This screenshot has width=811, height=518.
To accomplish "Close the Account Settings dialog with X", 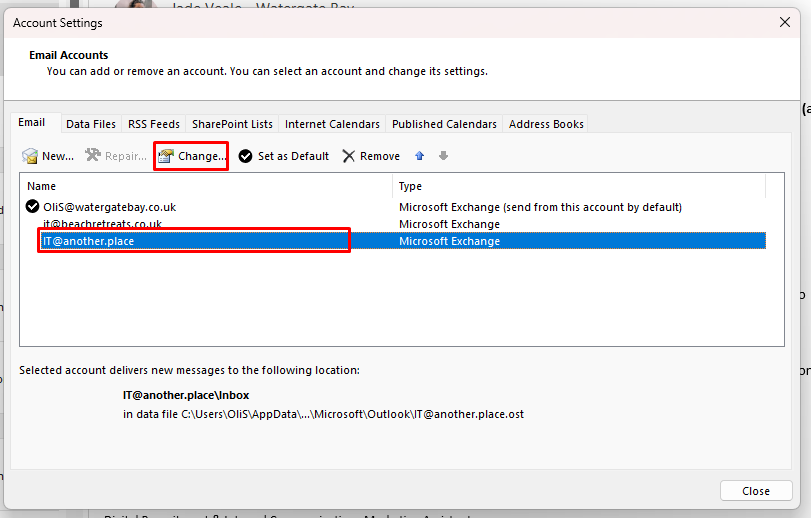I will (785, 22).
